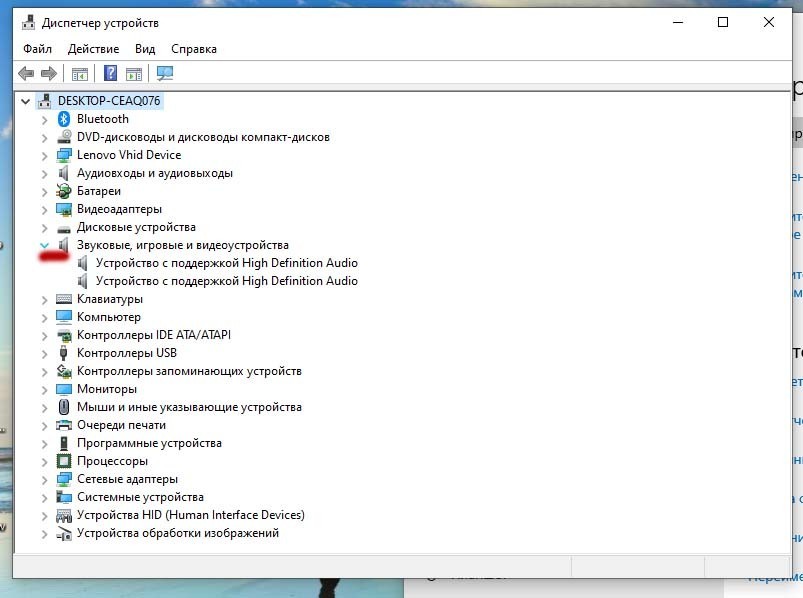
Task: Select the Дисковые устройства label
Action: (x=136, y=227)
